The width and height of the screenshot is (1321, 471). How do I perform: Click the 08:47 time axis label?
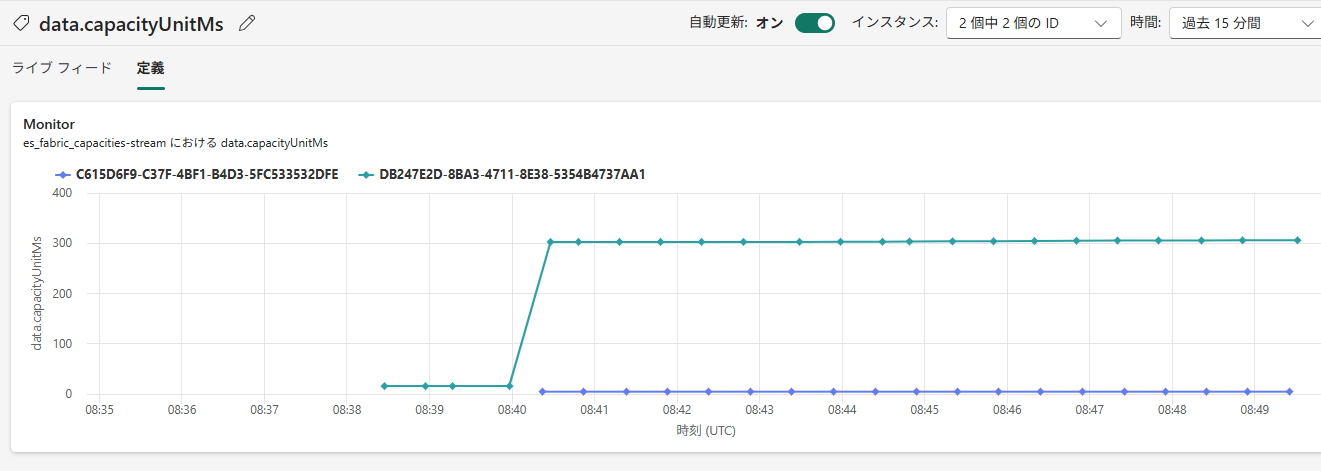coord(1090,410)
